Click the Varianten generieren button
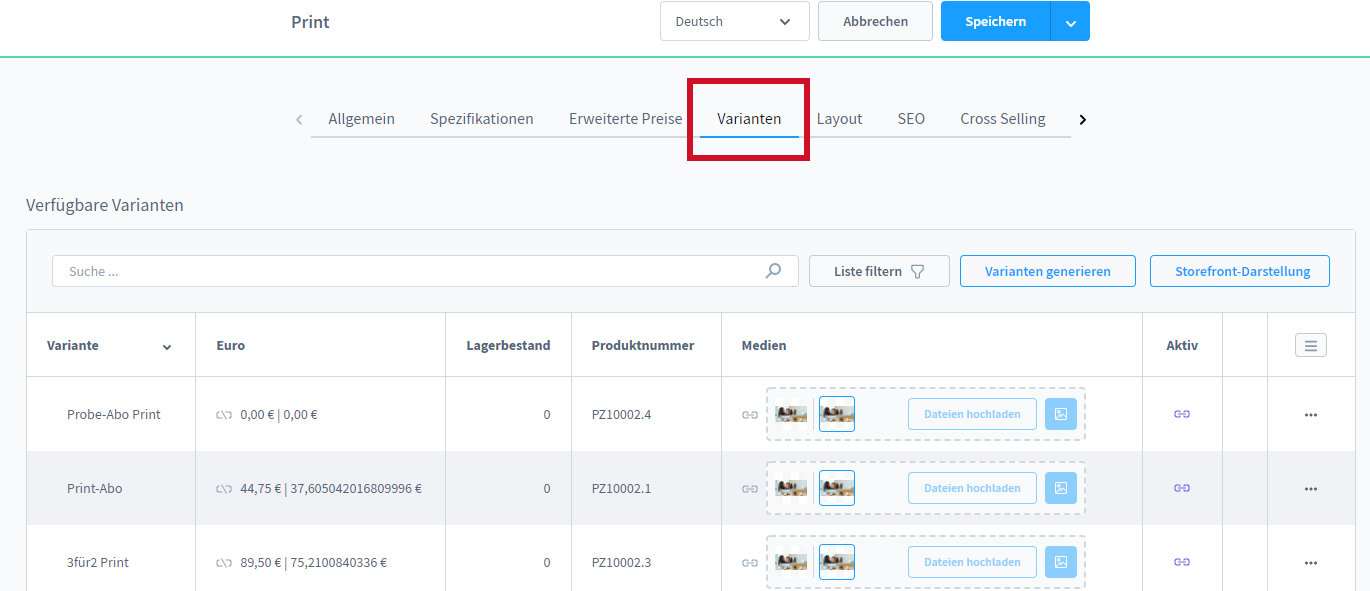1370x591 pixels. click(x=1047, y=271)
